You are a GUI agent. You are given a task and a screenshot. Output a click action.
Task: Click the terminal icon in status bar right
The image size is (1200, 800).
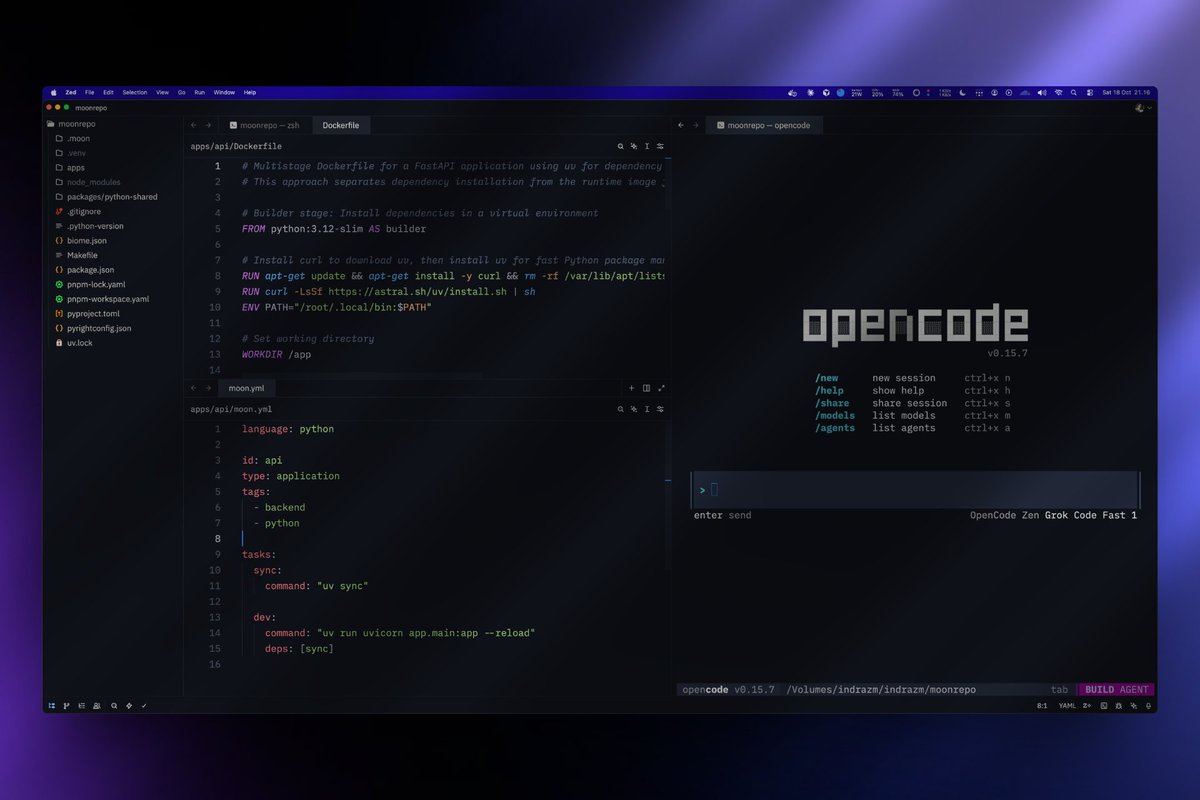1104,706
